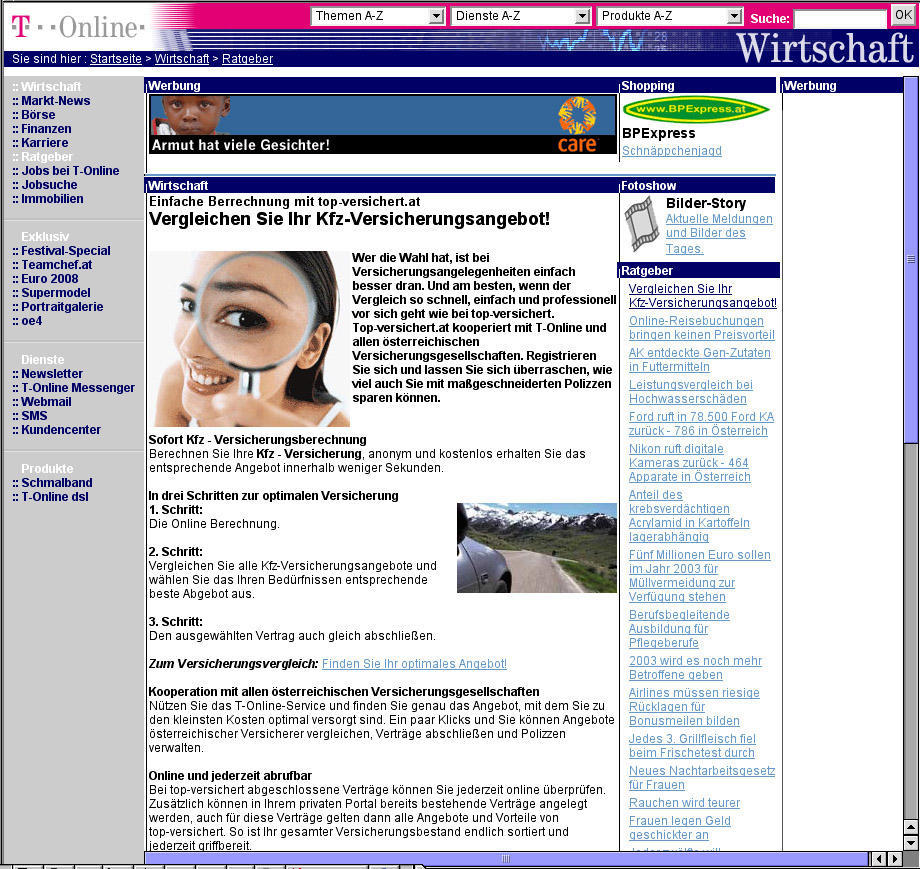Click the BPExpress shop logo
Screen dimensions: 920x869
pyautogui.click(x=695, y=108)
